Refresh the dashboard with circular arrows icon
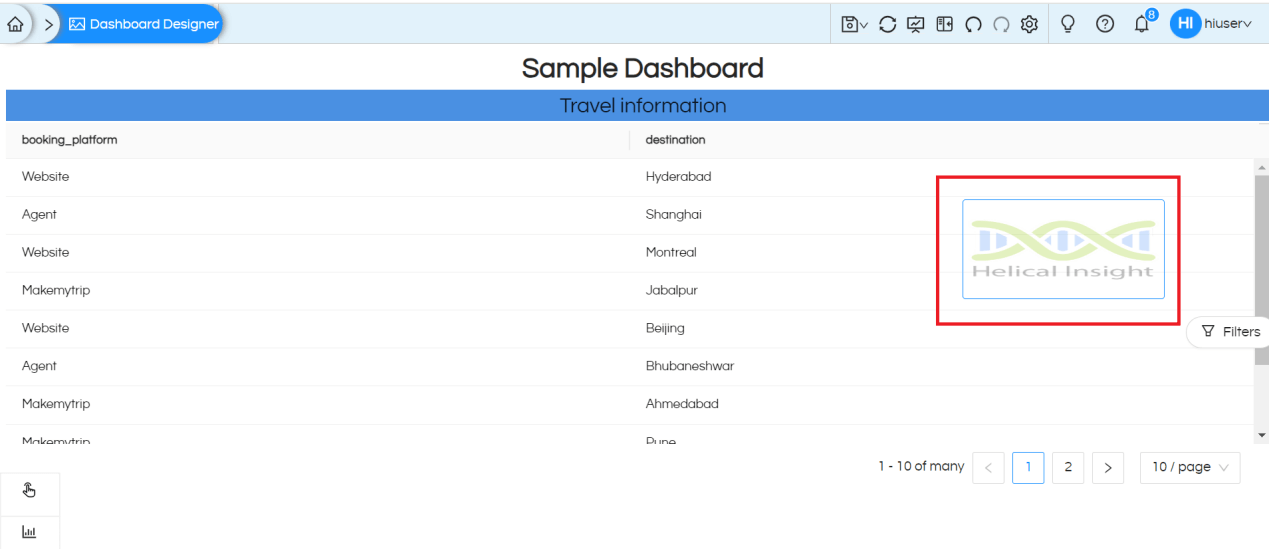 point(887,24)
